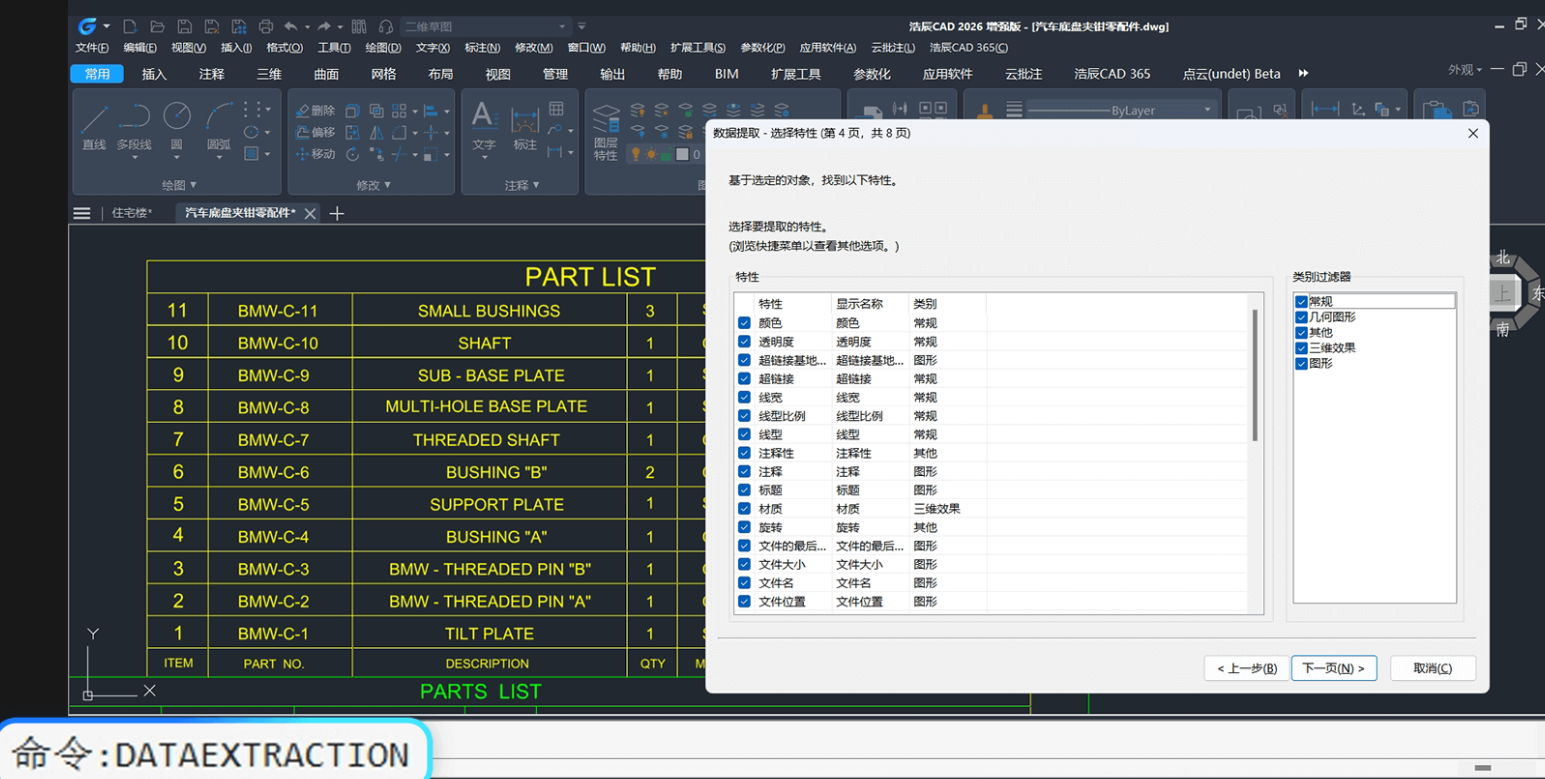Click the print icon in quick toolbar
Screen dimensions: 1545x779
265,26
